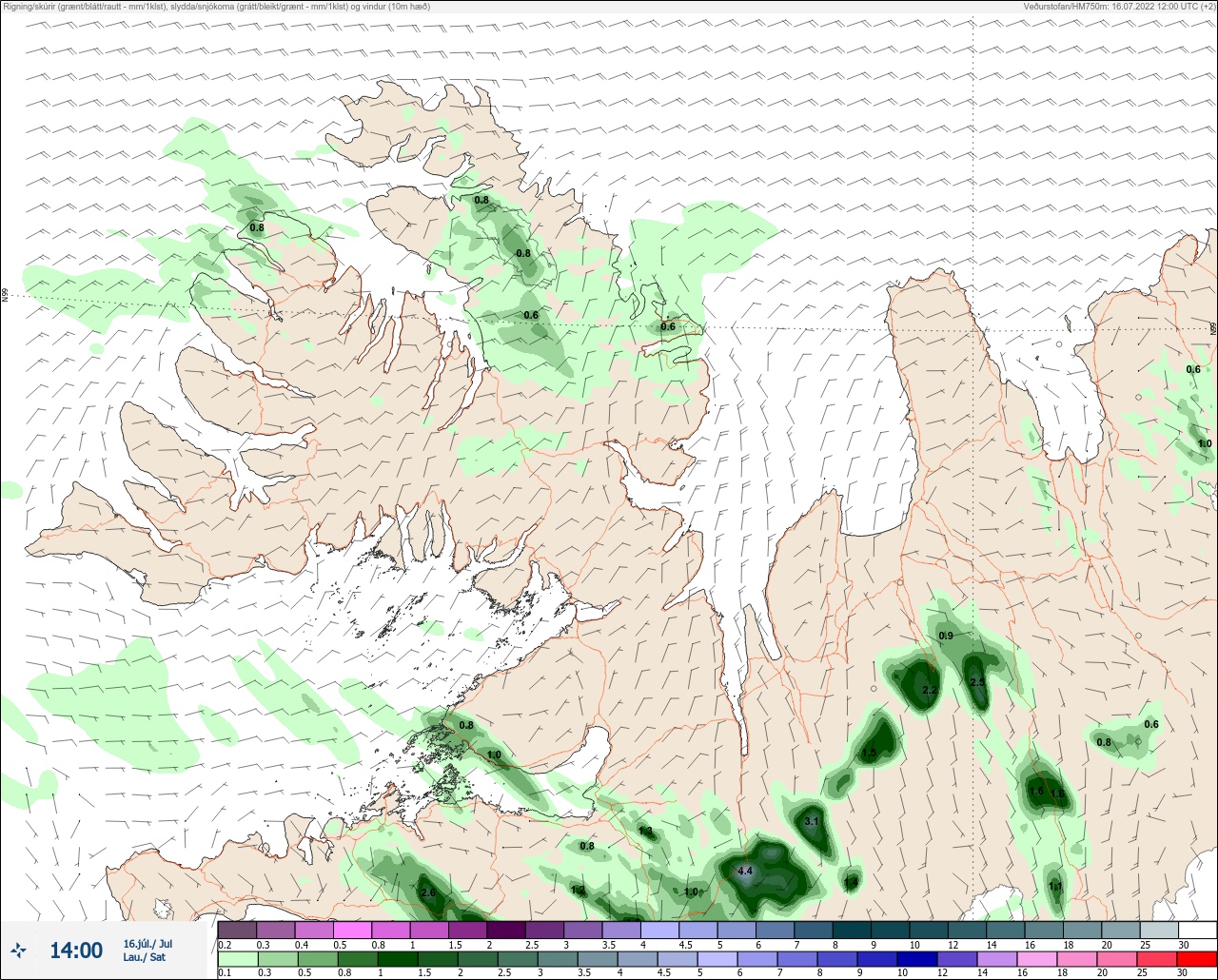Click the weekday label 'Lau./ Sat'
Screen dimensions: 1218x980
[x=145, y=957]
